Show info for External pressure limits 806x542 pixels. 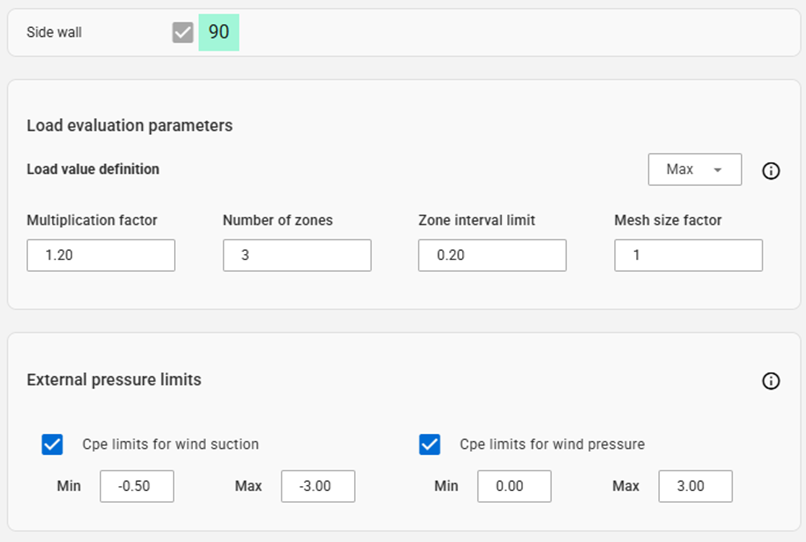pos(771,381)
